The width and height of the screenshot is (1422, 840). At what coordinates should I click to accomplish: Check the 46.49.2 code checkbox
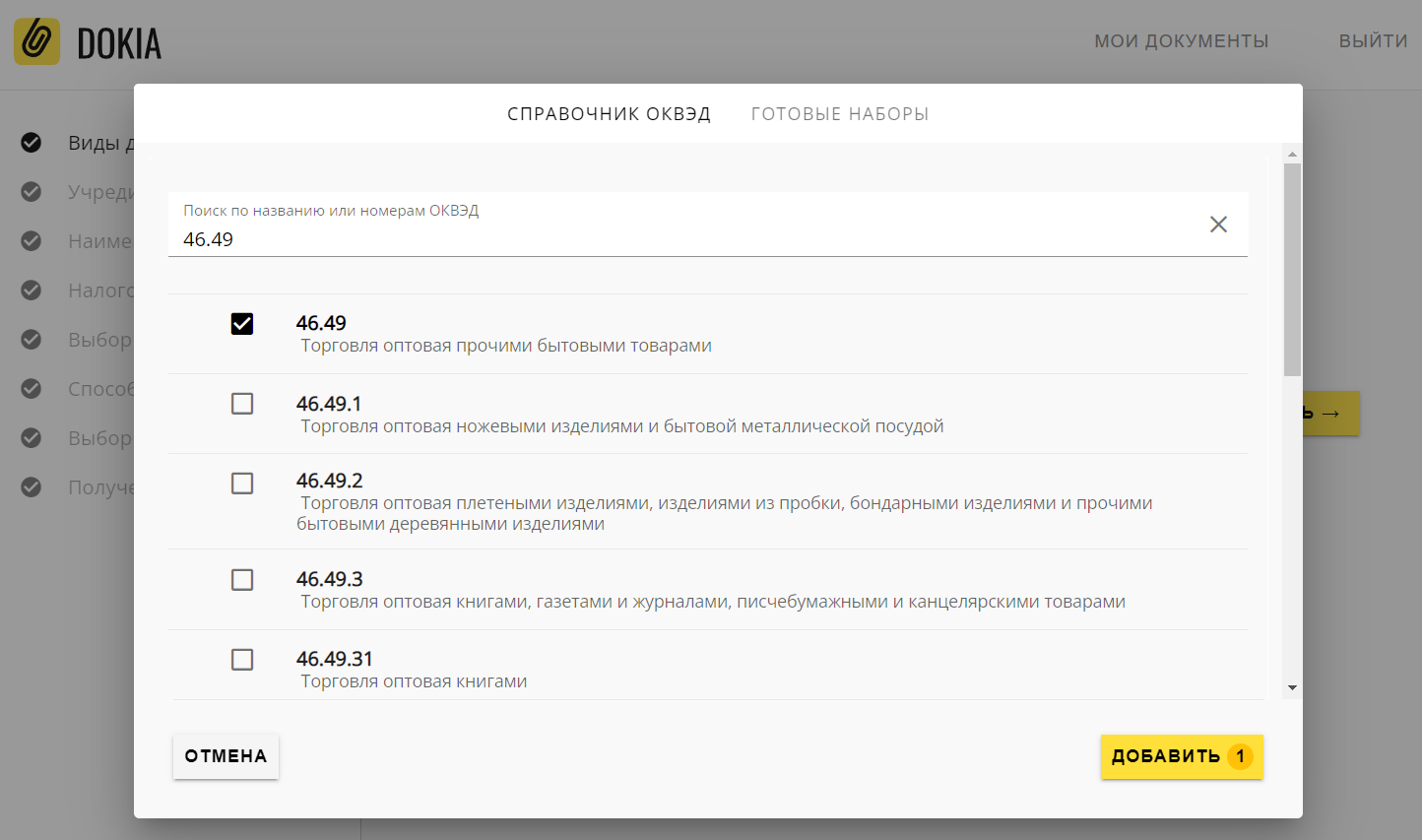(x=242, y=484)
